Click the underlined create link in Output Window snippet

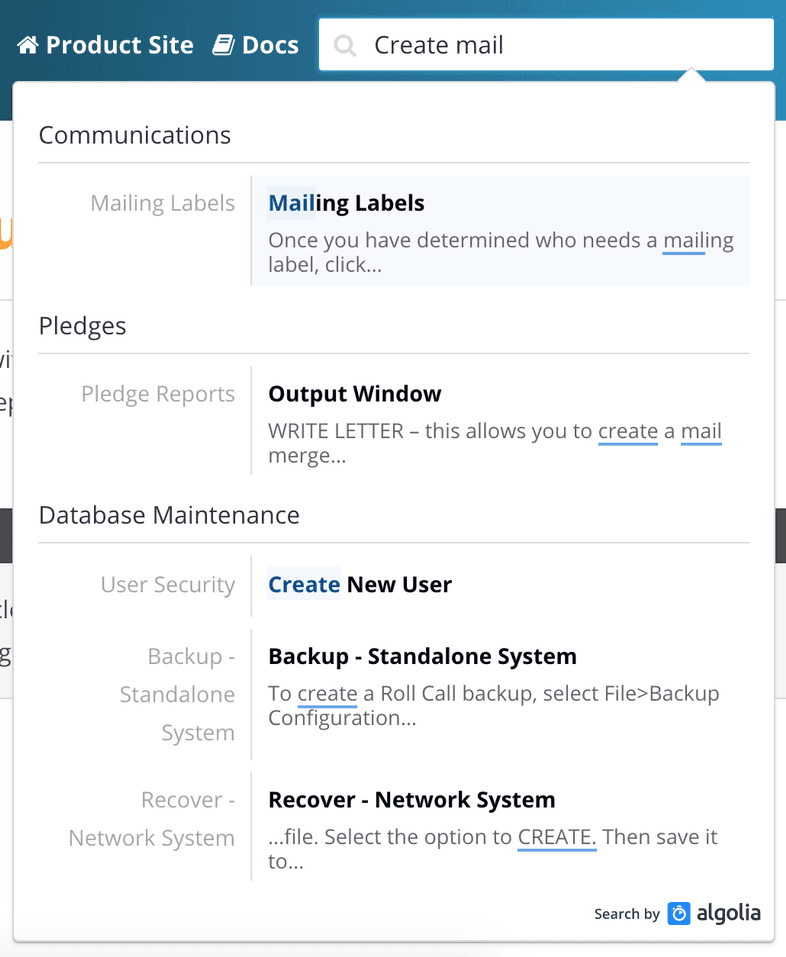(x=626, y=431)
